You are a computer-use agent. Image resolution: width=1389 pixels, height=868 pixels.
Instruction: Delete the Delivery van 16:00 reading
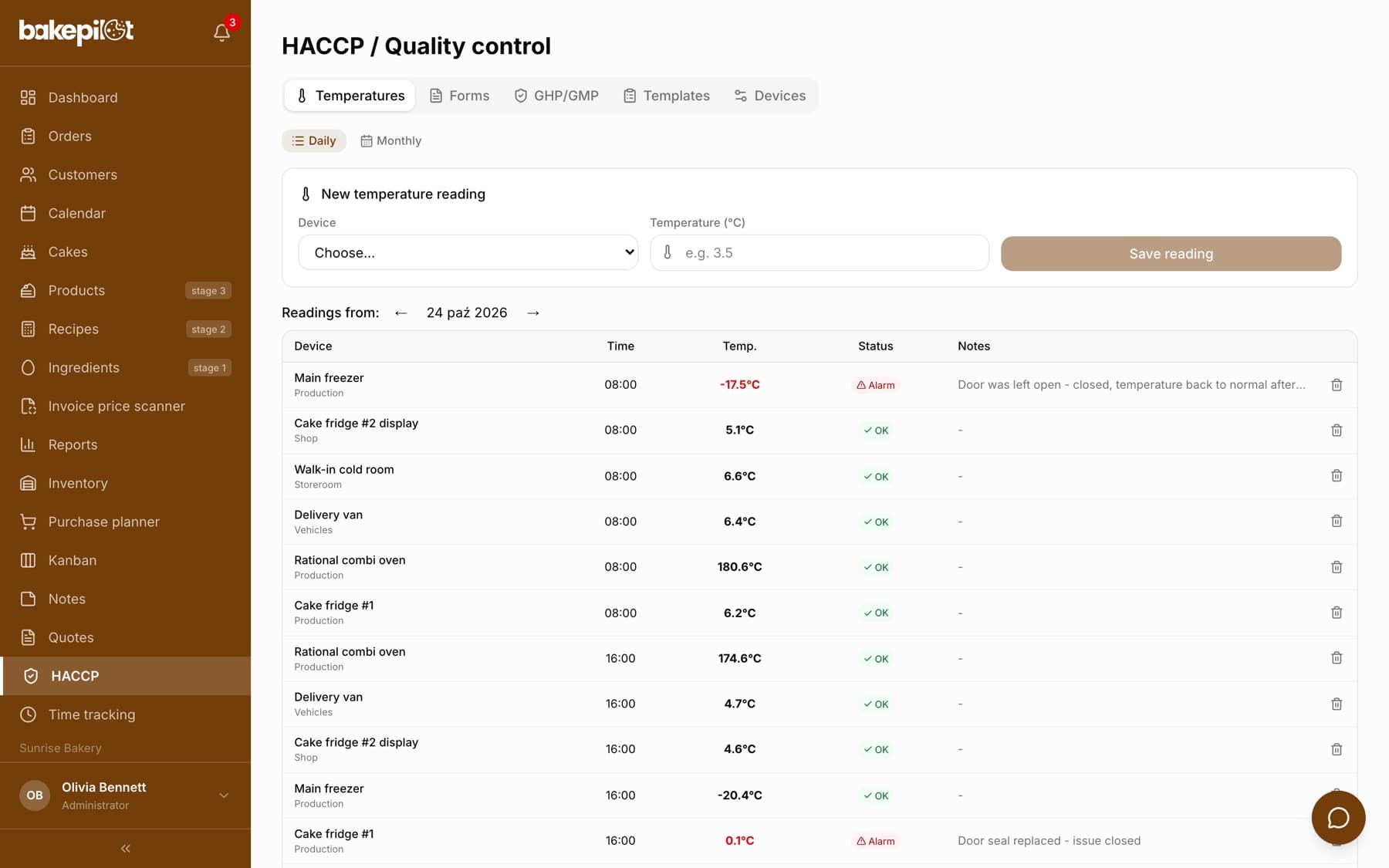[x=1337, y=704]
